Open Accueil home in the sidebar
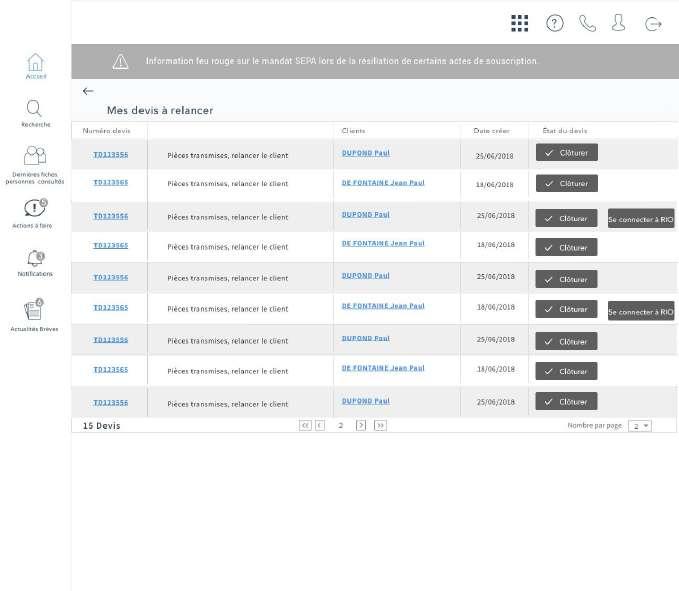679x591 pixels. (x=36, y=66)
